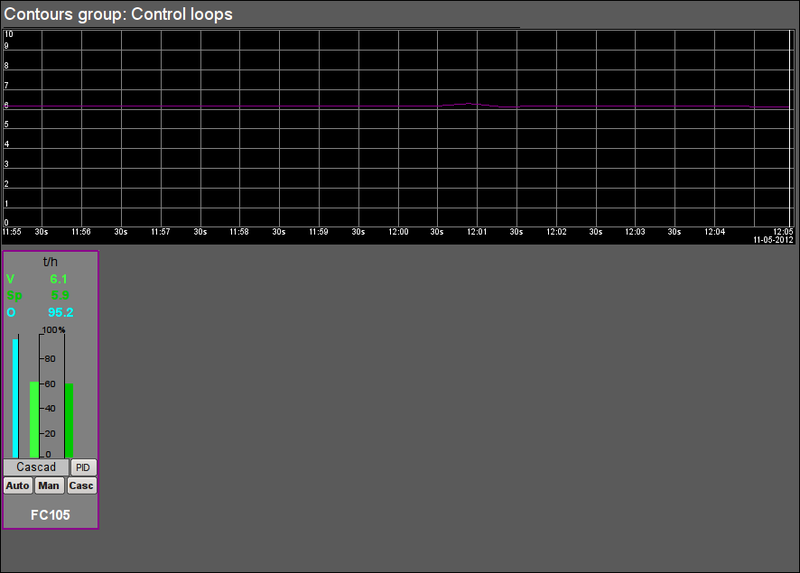
Task: Click the Sp label in FC105 panel
Action: (x=15, y=295)
